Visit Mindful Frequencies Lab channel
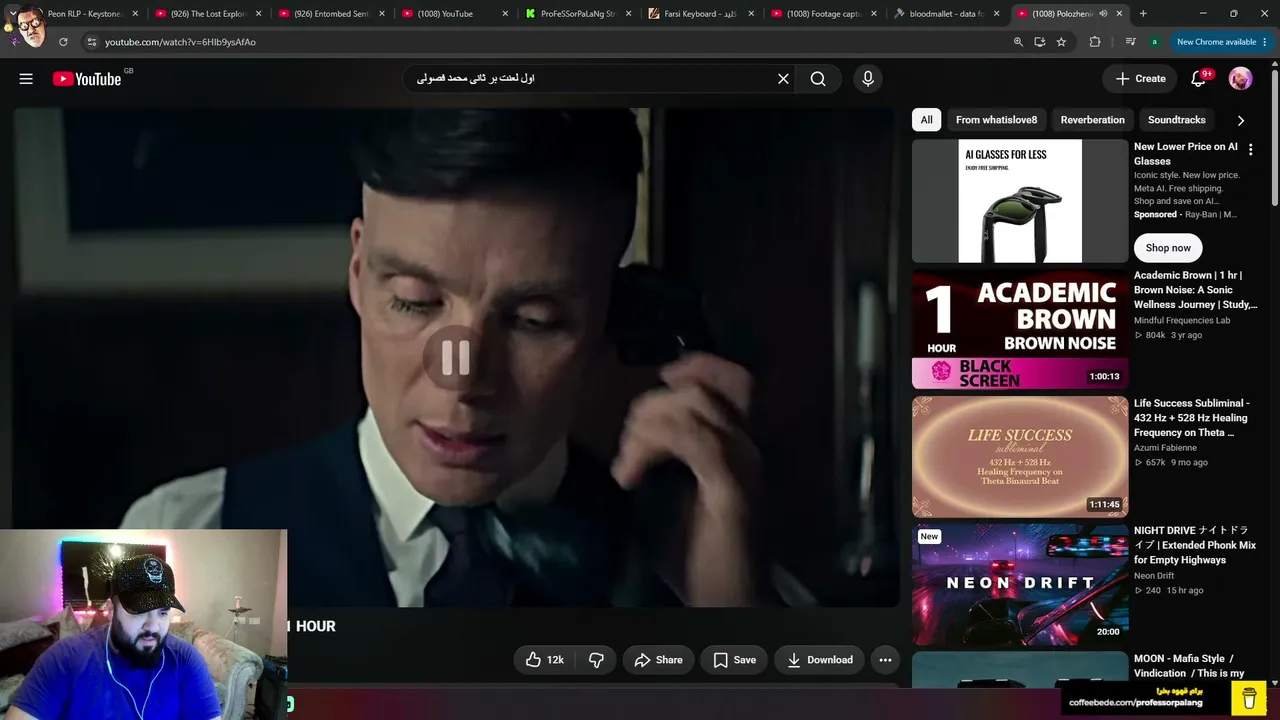 point(1182,320)
